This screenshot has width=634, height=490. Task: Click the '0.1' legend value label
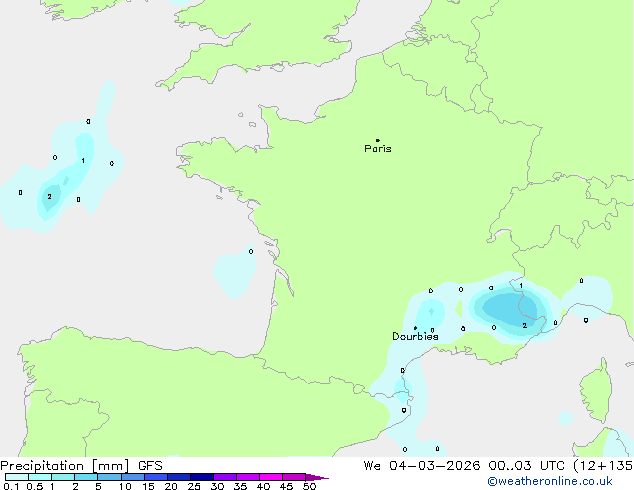pyautogui.click(x=11, y=486)
